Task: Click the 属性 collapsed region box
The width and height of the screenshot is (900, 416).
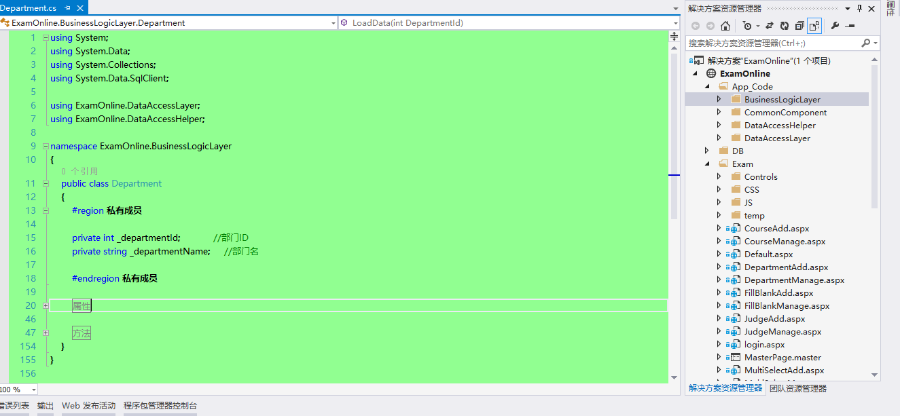Action: tap(82, 306)
